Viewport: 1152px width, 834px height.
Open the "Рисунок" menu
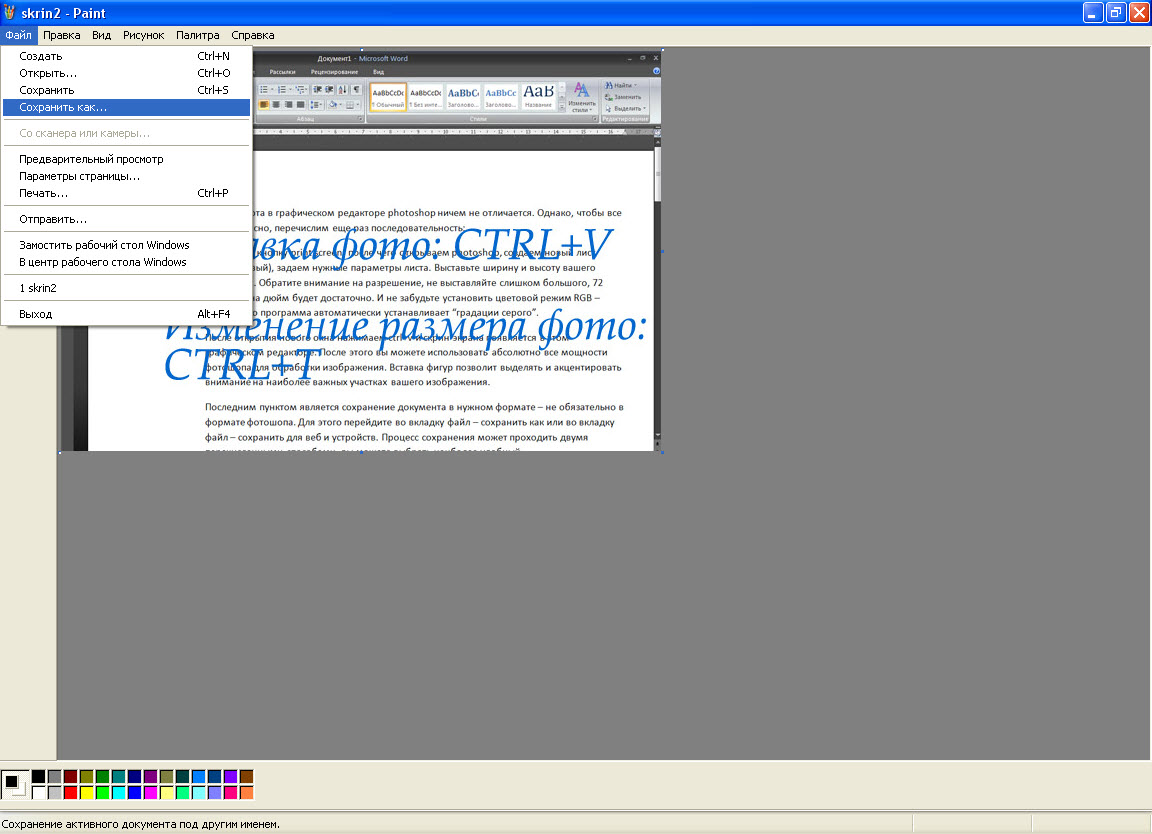tap(143, 35)
